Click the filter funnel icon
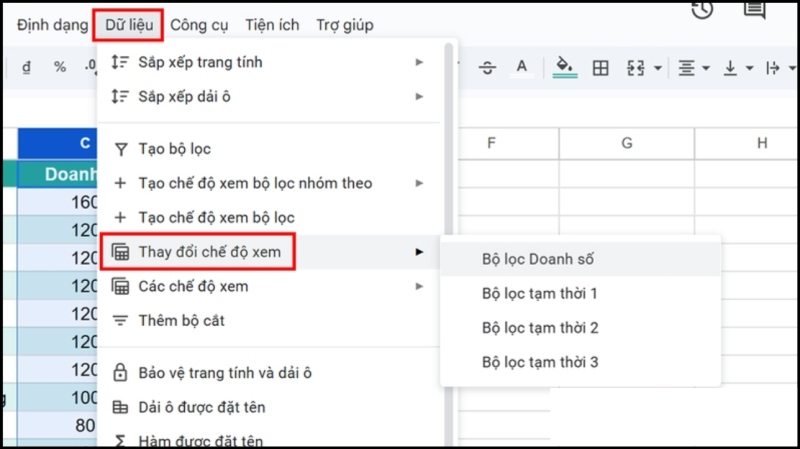800x449 pixels. point(120,149)
